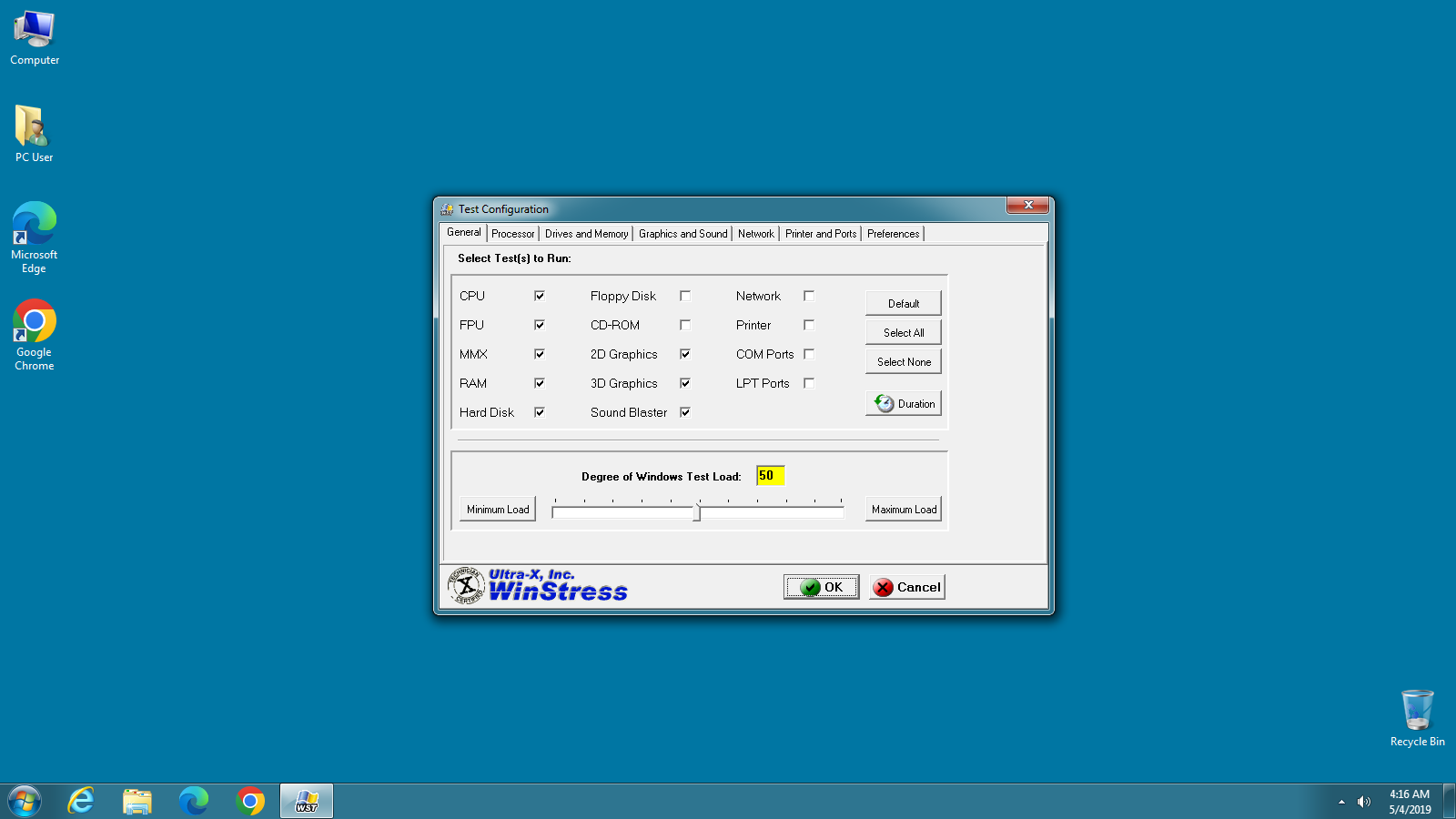Open the Preferences tab

click(x=893, y=234)
